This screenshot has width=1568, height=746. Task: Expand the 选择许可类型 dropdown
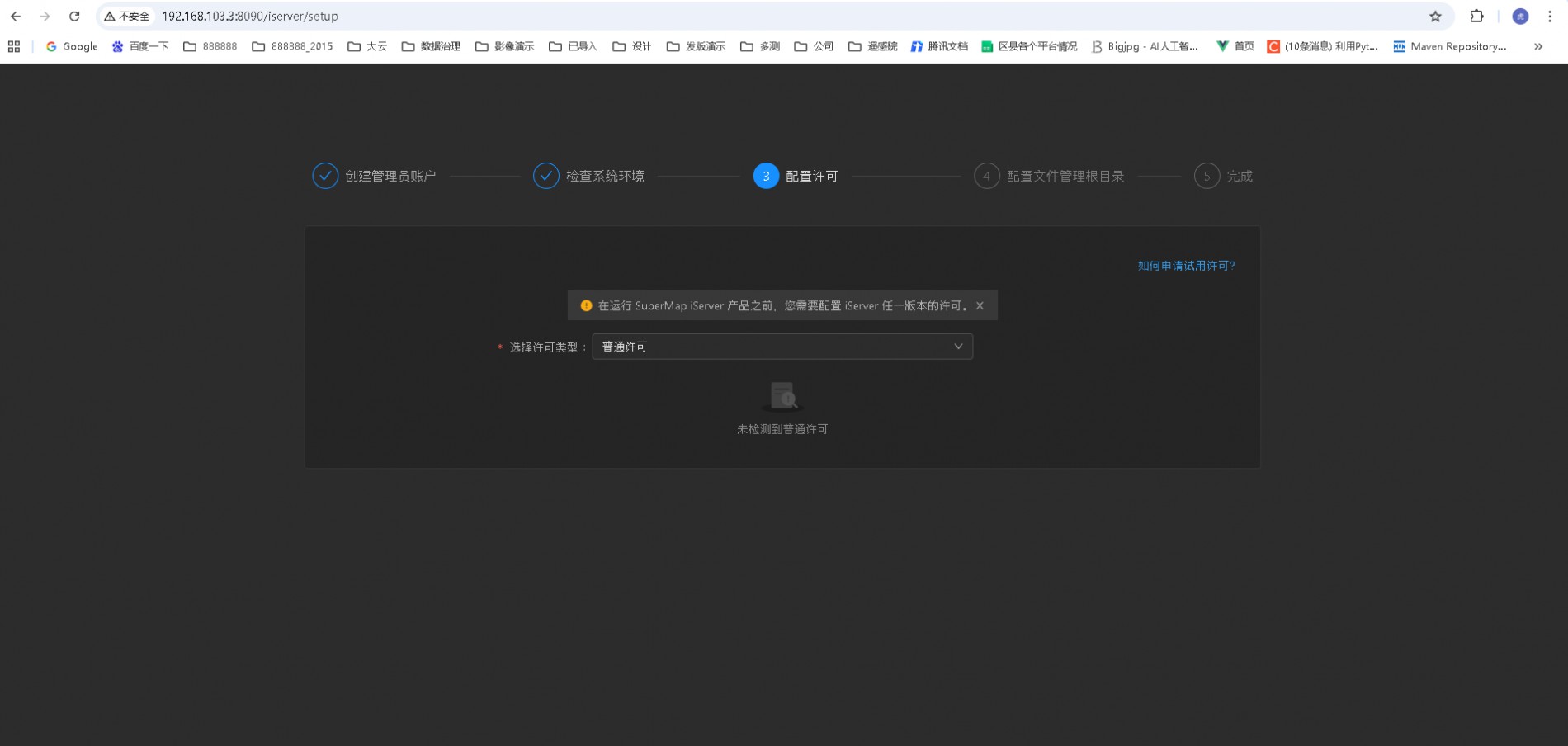coord(782,347)
